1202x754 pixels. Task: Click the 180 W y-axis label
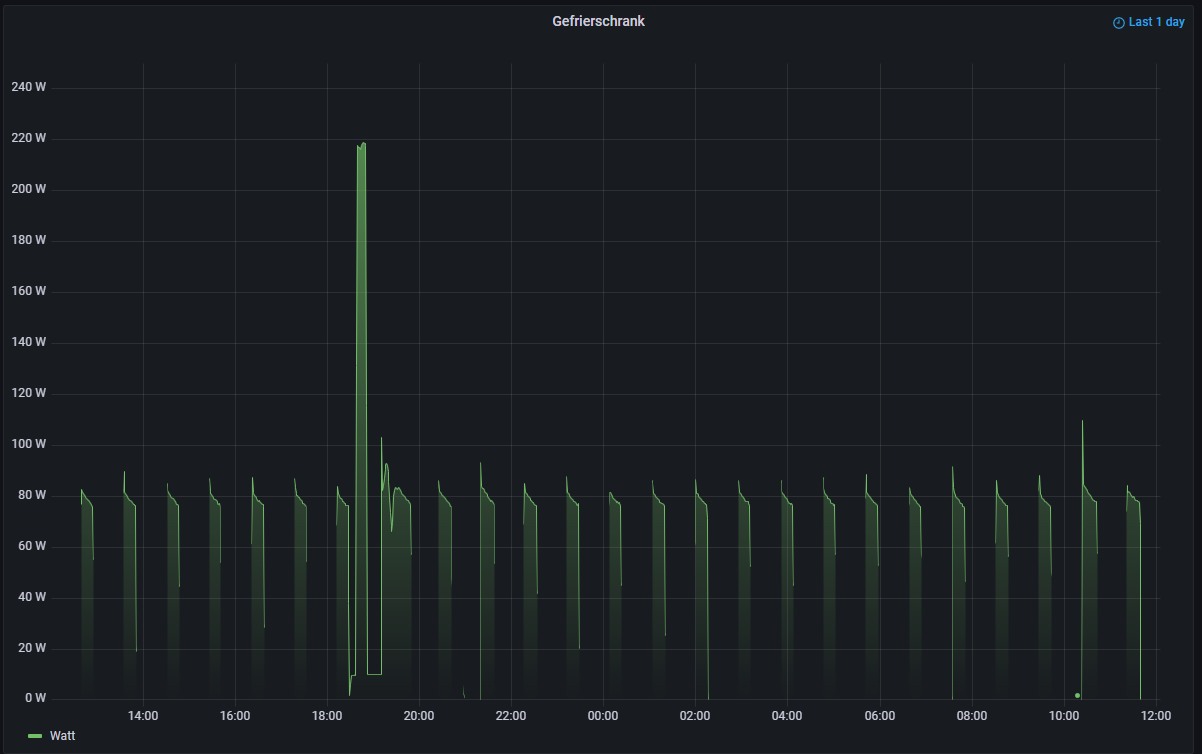pyautogui.click(x=28, y=240)
